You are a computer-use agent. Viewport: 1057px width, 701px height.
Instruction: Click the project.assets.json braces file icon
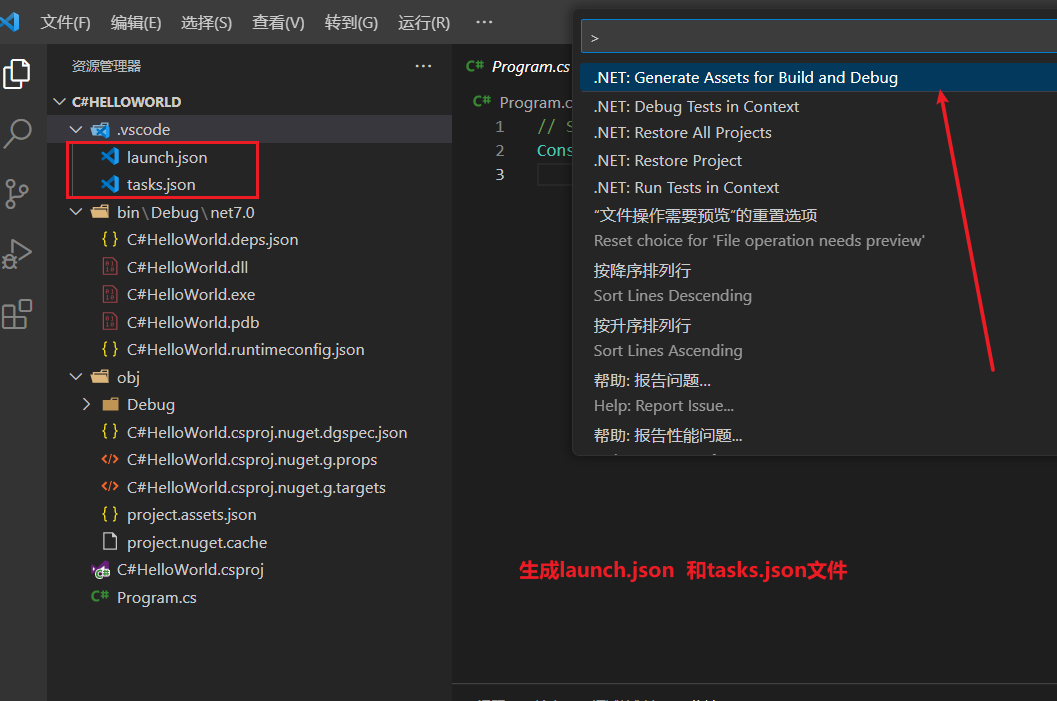click(x=110, y=514)
